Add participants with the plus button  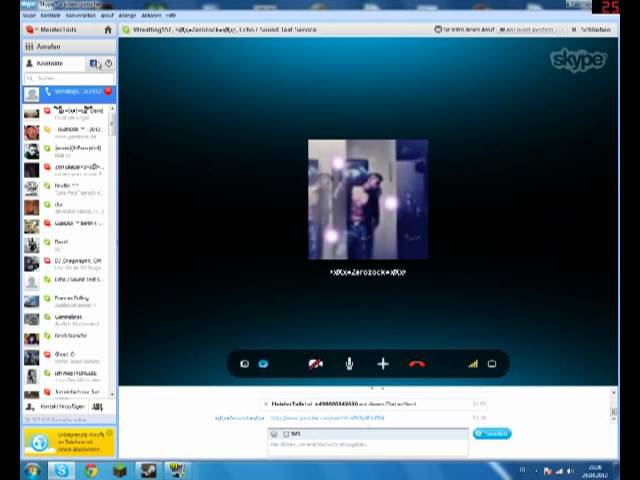click(x=383, y=364)
